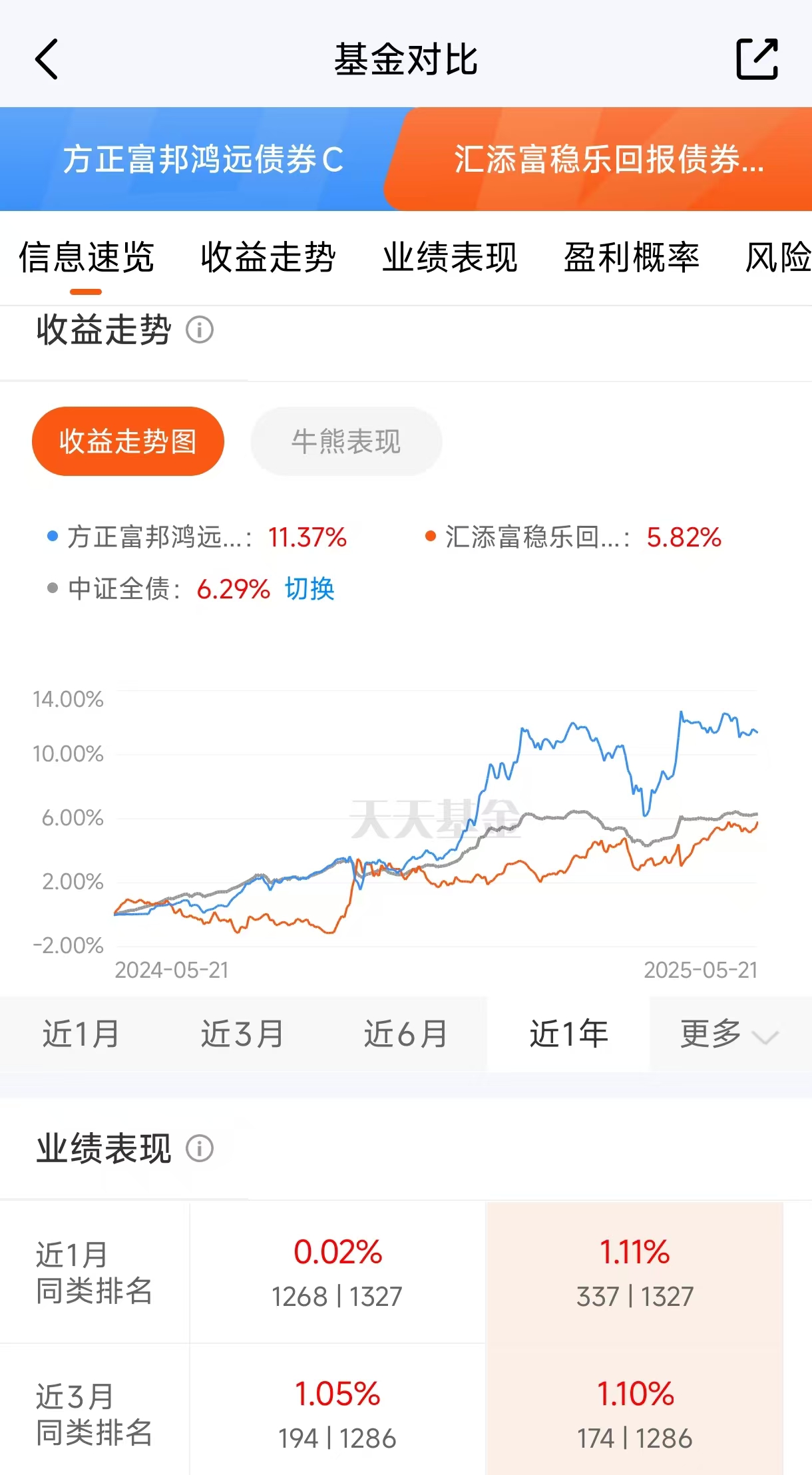Viewport: 812px width, 1475px height.
Task: Click the 切换 benchmark link
Action: pyautogui.click(x=309, y=588)
